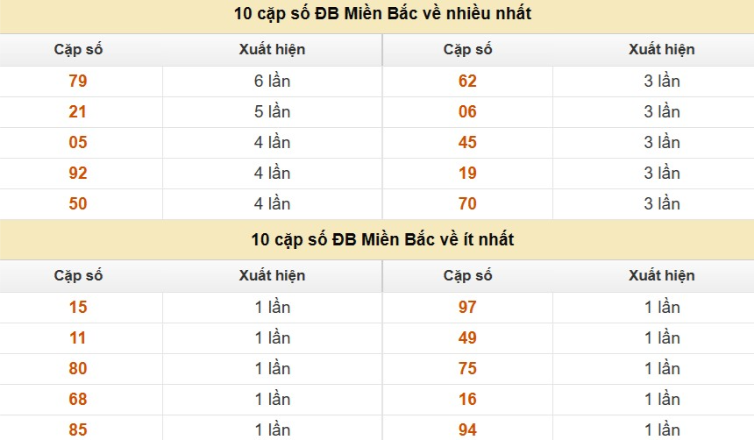Open pair number 45

(x=468, y=143)
